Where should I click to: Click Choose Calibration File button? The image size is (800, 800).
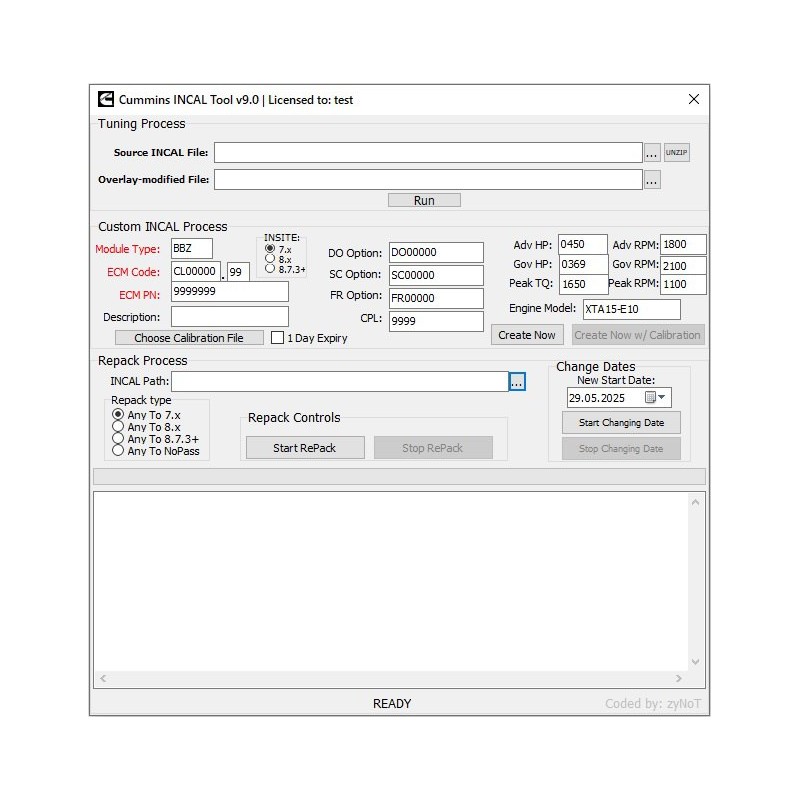click(x=189, y=338)
